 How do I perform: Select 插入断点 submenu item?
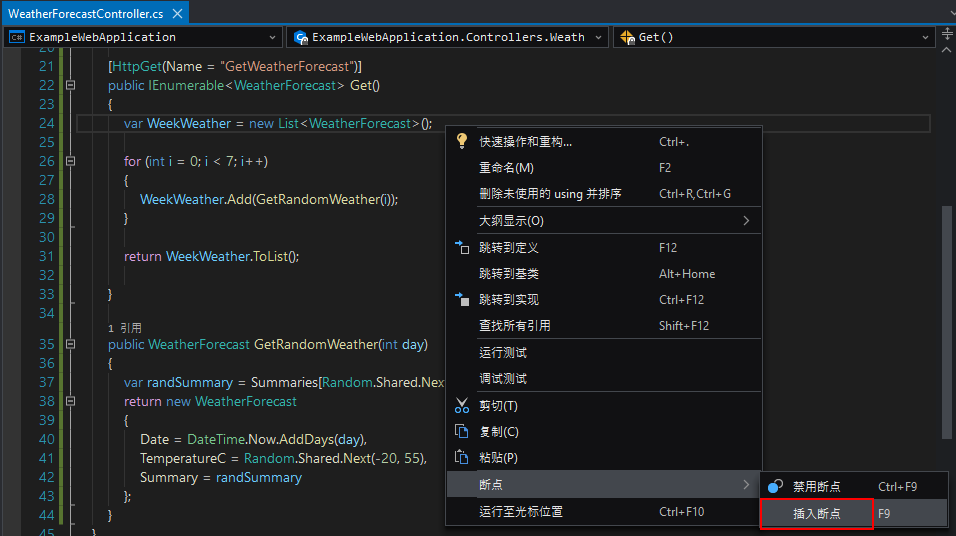(x=854, y=513)
